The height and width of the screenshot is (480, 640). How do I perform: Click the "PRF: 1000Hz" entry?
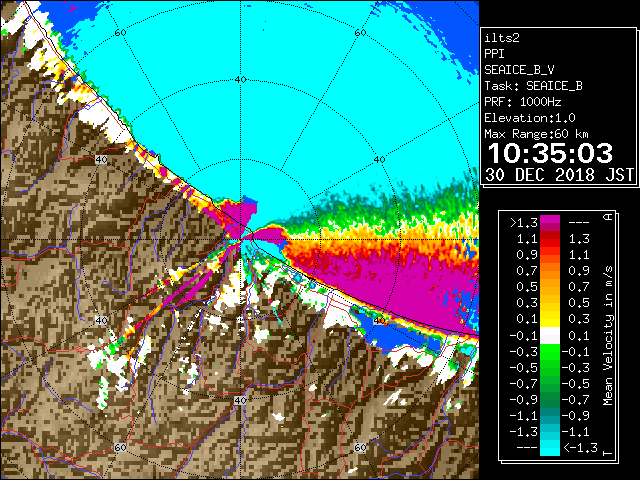(523, 102)
